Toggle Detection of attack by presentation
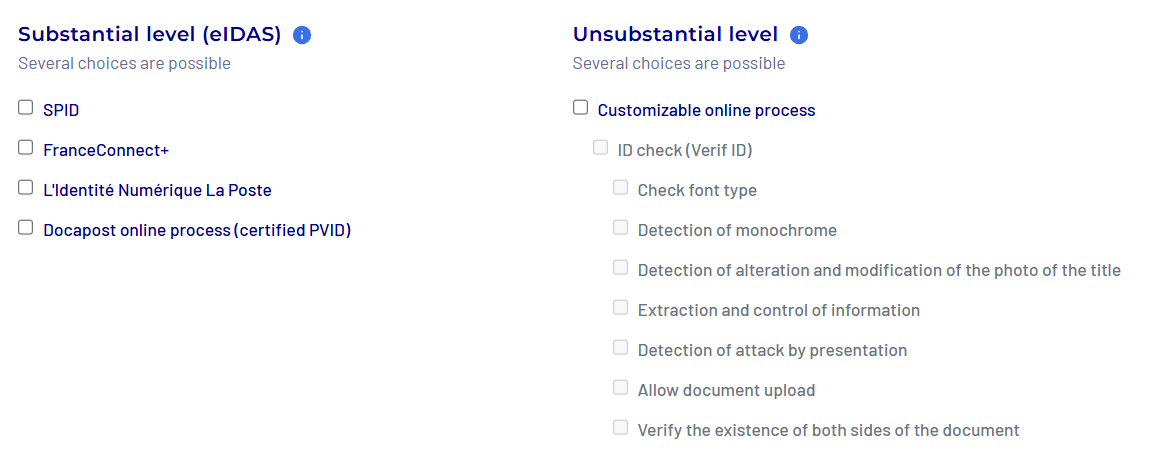The height and width of the screenshot is (466, 1158). (620, 348)
